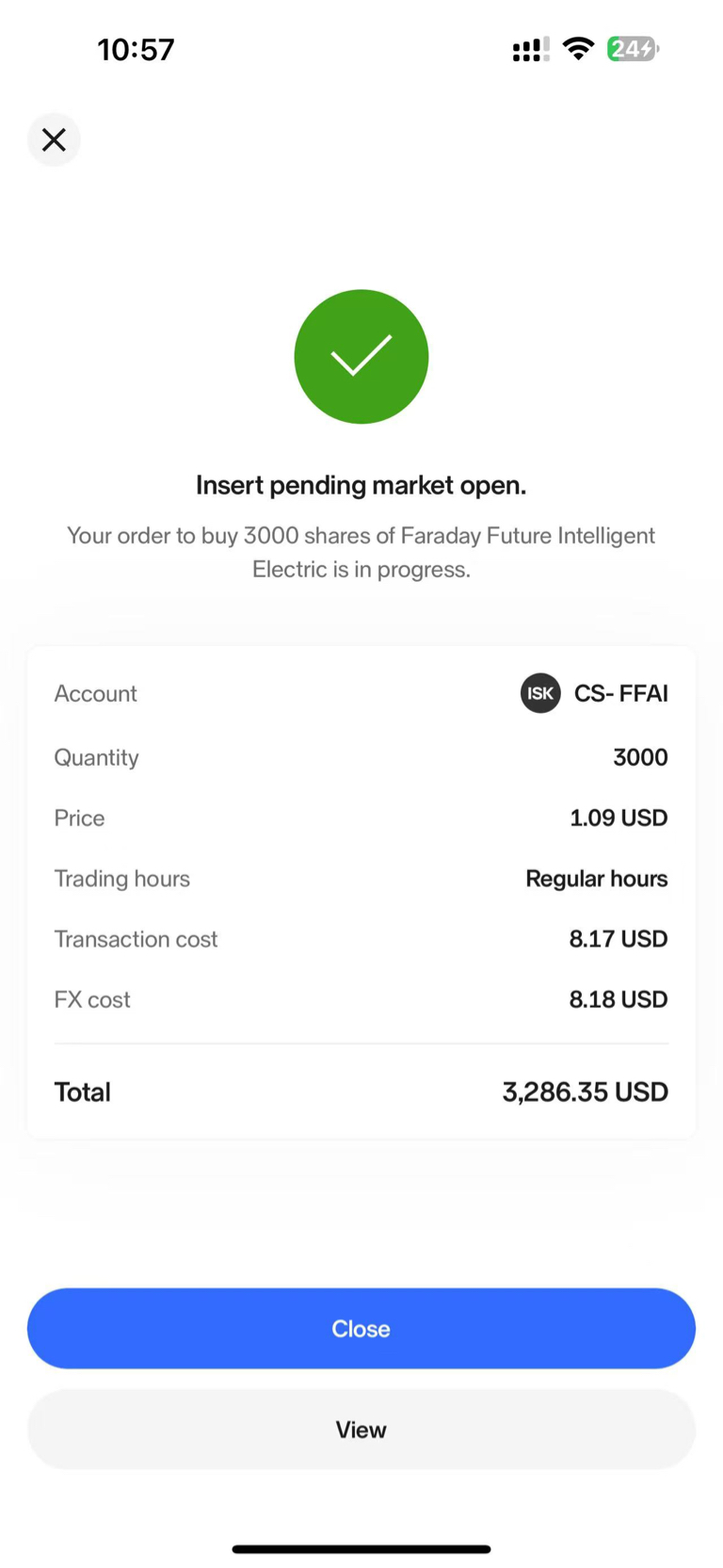Screen dimensions: 723x1568
Task: Tap the Price value 1.09 USD
Action: click(x=618, y=817)
